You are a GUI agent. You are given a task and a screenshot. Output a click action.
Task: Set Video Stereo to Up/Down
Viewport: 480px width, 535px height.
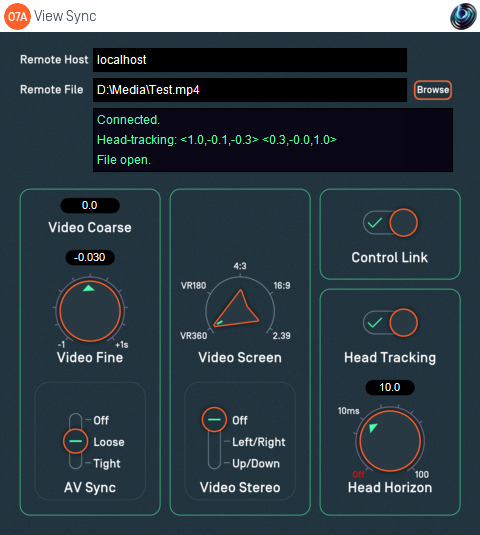[x=256, y=464]
